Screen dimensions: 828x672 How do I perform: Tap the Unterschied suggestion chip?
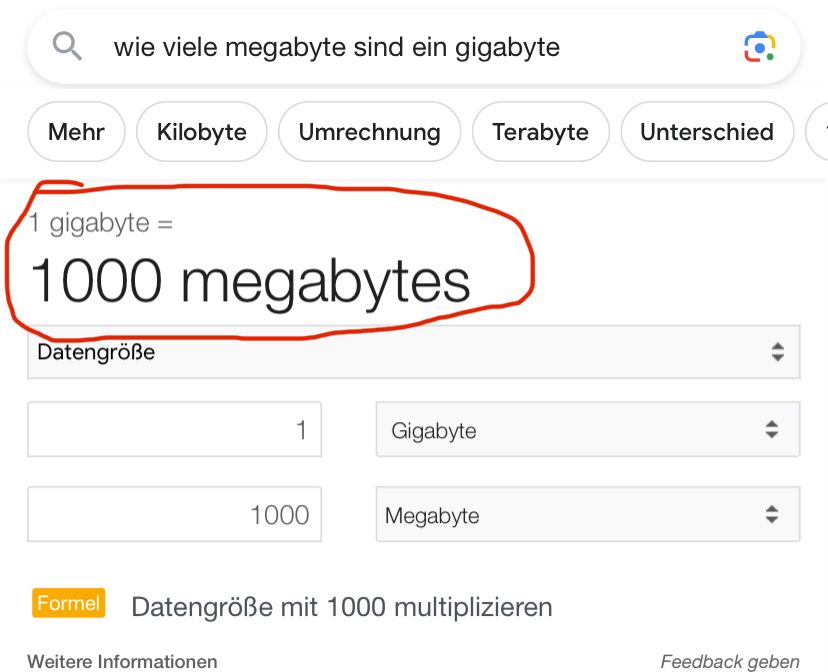(x=707, y=132)
